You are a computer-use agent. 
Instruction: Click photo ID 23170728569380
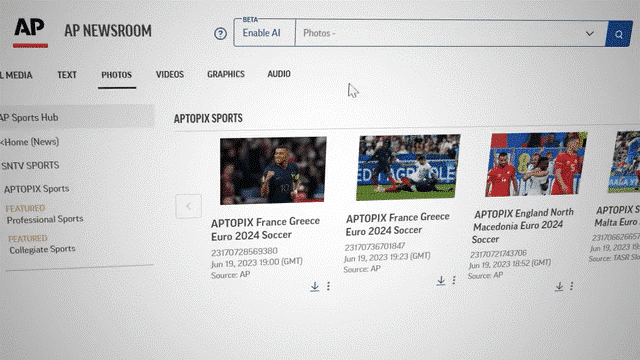tap(244, 252)
